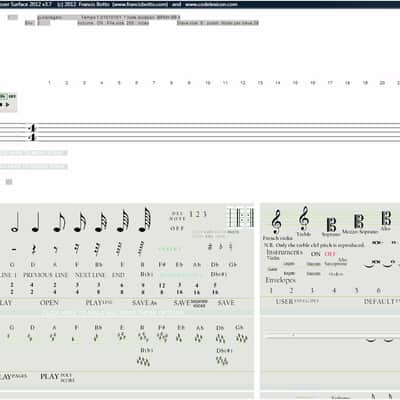Select Envelope 4
Image resolution: width=400 pixels, height=400 pixels.
[x=334, y=290]
